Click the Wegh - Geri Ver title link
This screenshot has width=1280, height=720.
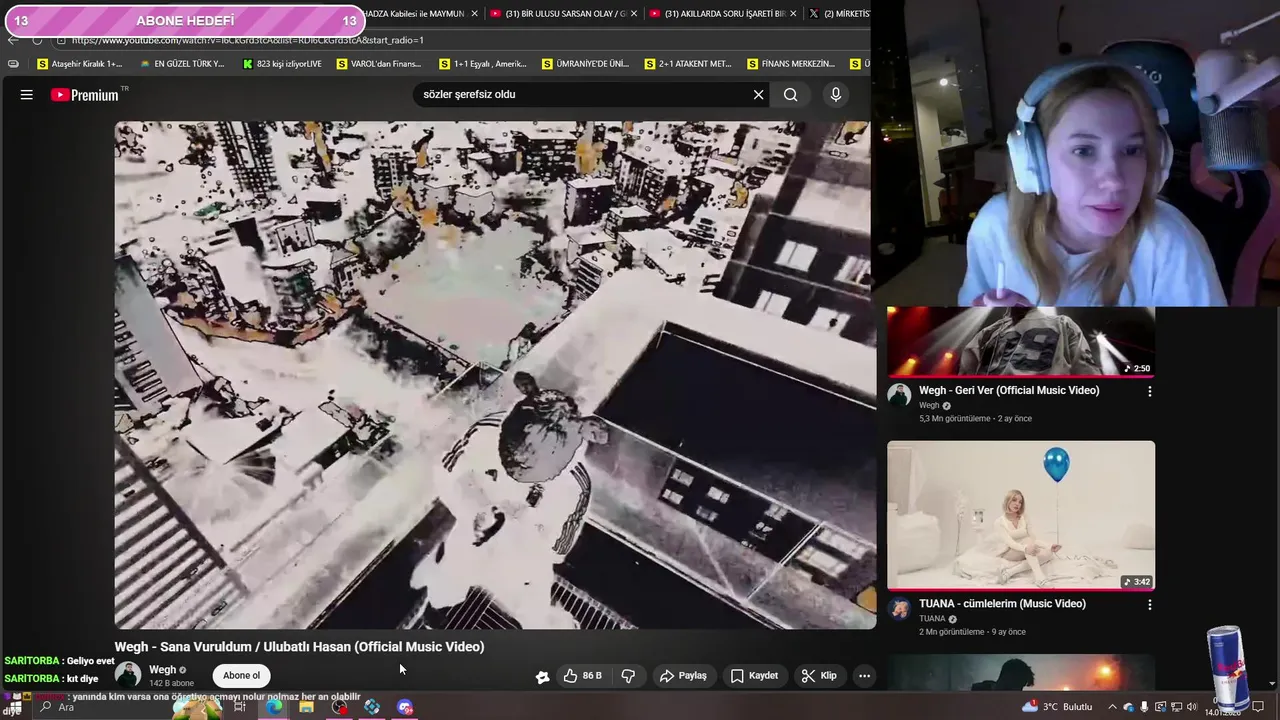click(1009, 391)
